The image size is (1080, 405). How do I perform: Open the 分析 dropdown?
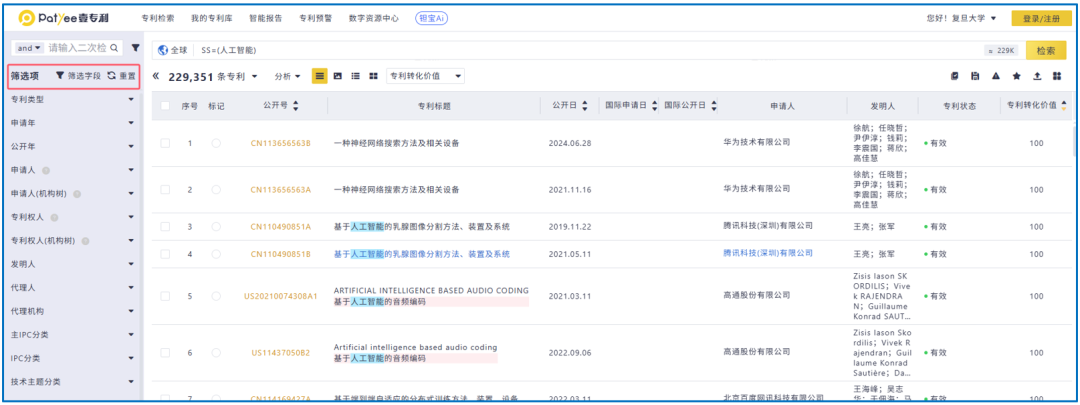click(287, 76)
